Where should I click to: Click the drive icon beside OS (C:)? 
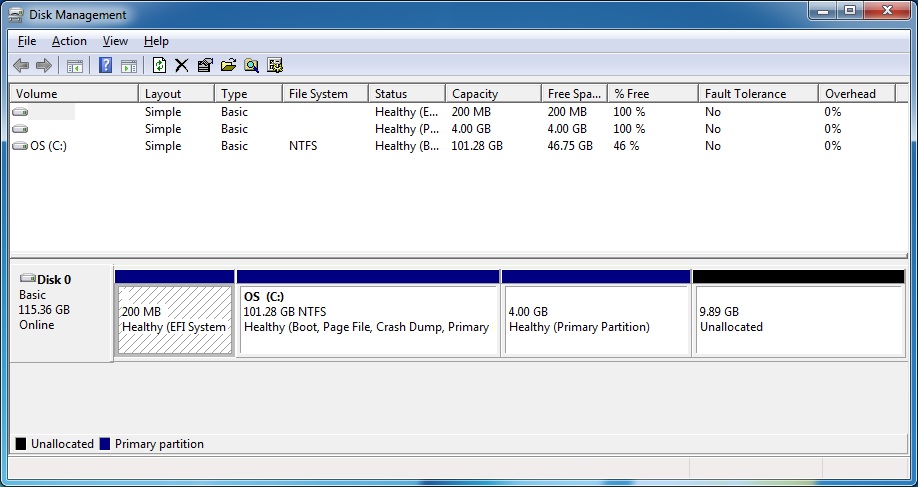coord(20,146)
